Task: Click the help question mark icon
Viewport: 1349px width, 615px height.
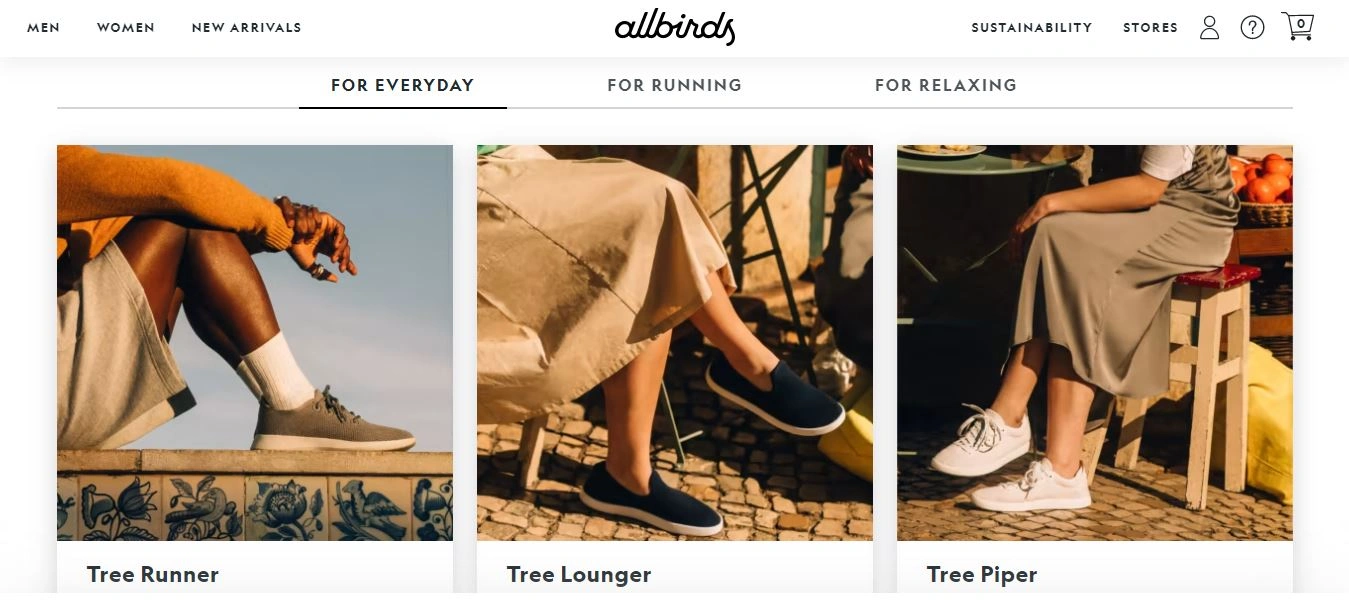Action: 1252,27
